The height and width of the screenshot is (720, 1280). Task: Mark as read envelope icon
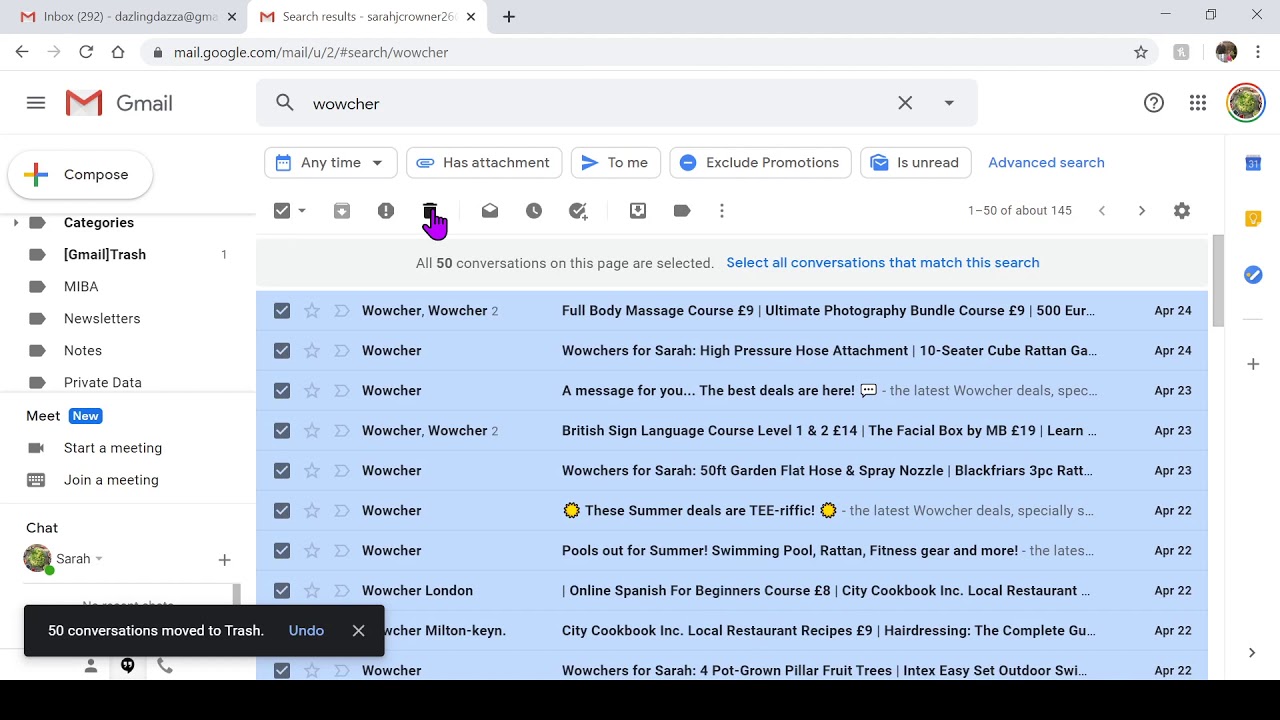(x=490, y=211)
